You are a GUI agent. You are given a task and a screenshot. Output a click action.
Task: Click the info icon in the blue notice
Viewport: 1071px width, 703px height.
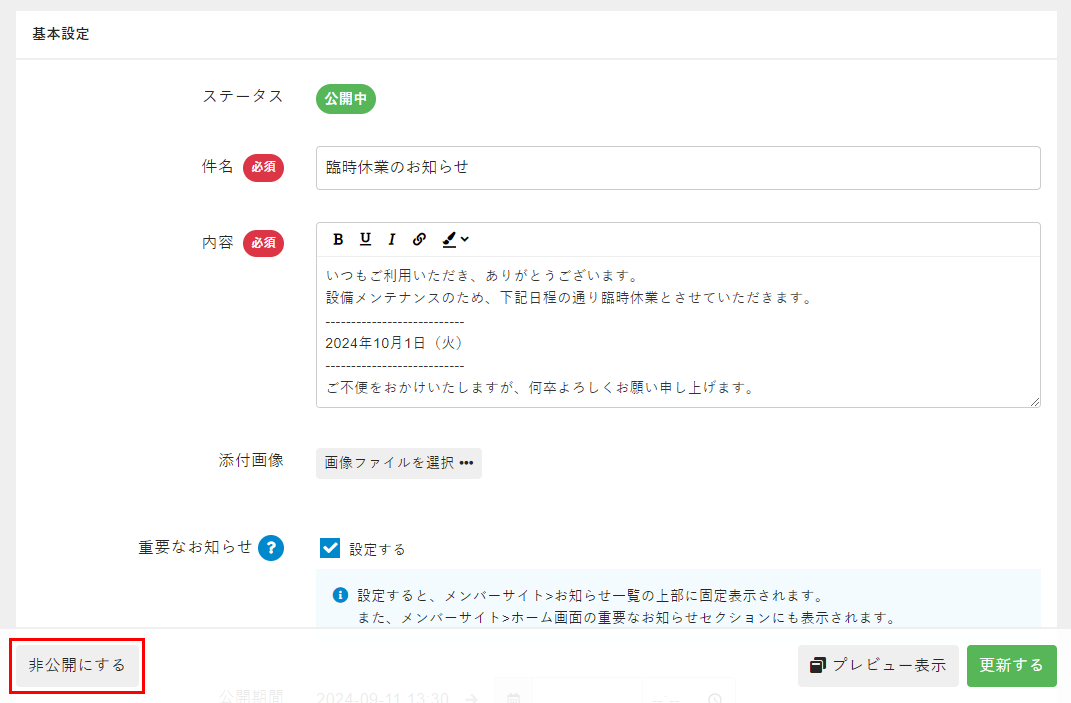340,595
